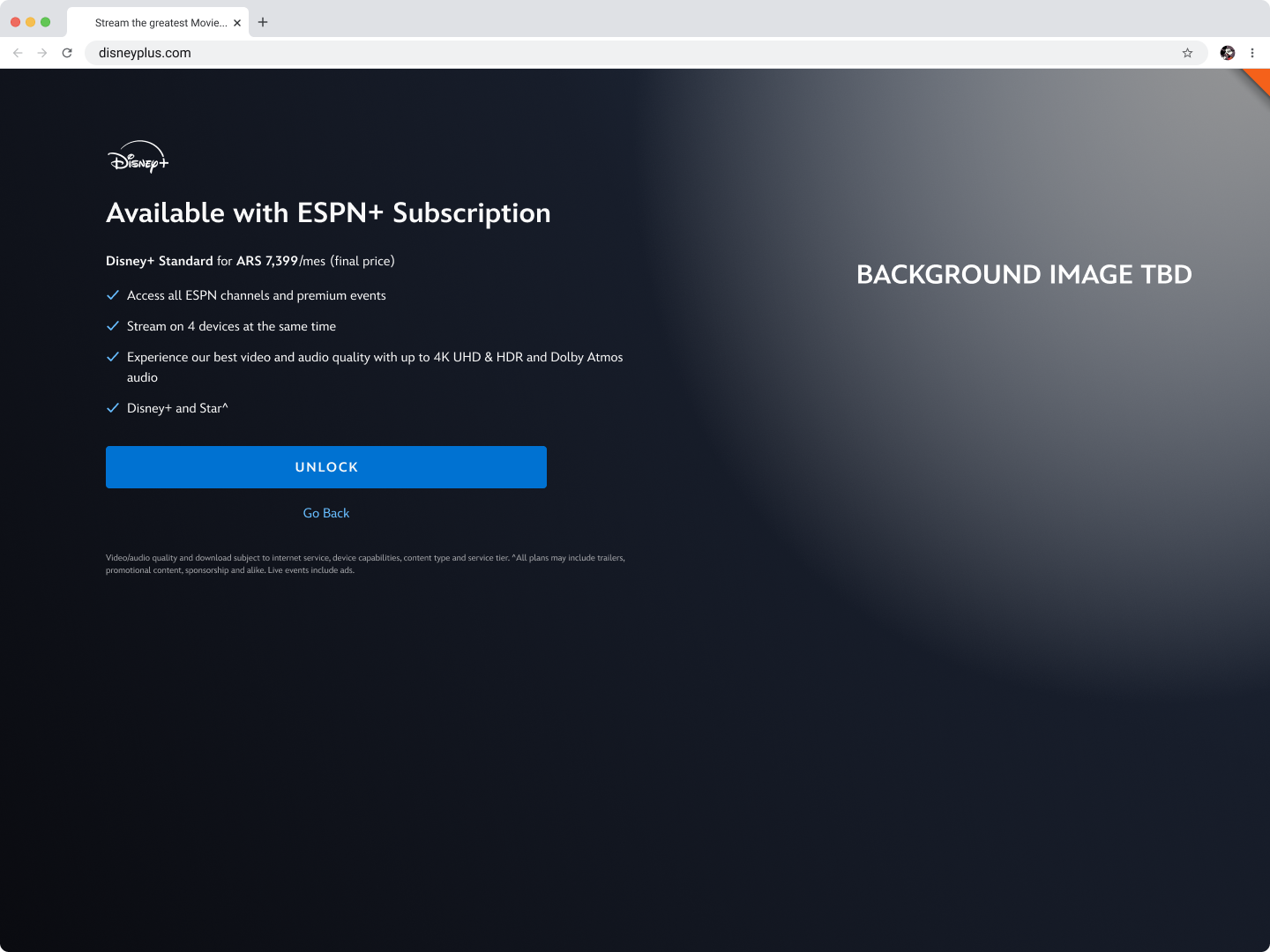1270x952 pixels.
Task: Open the browser profile avatar
Action: (1228, 53)
